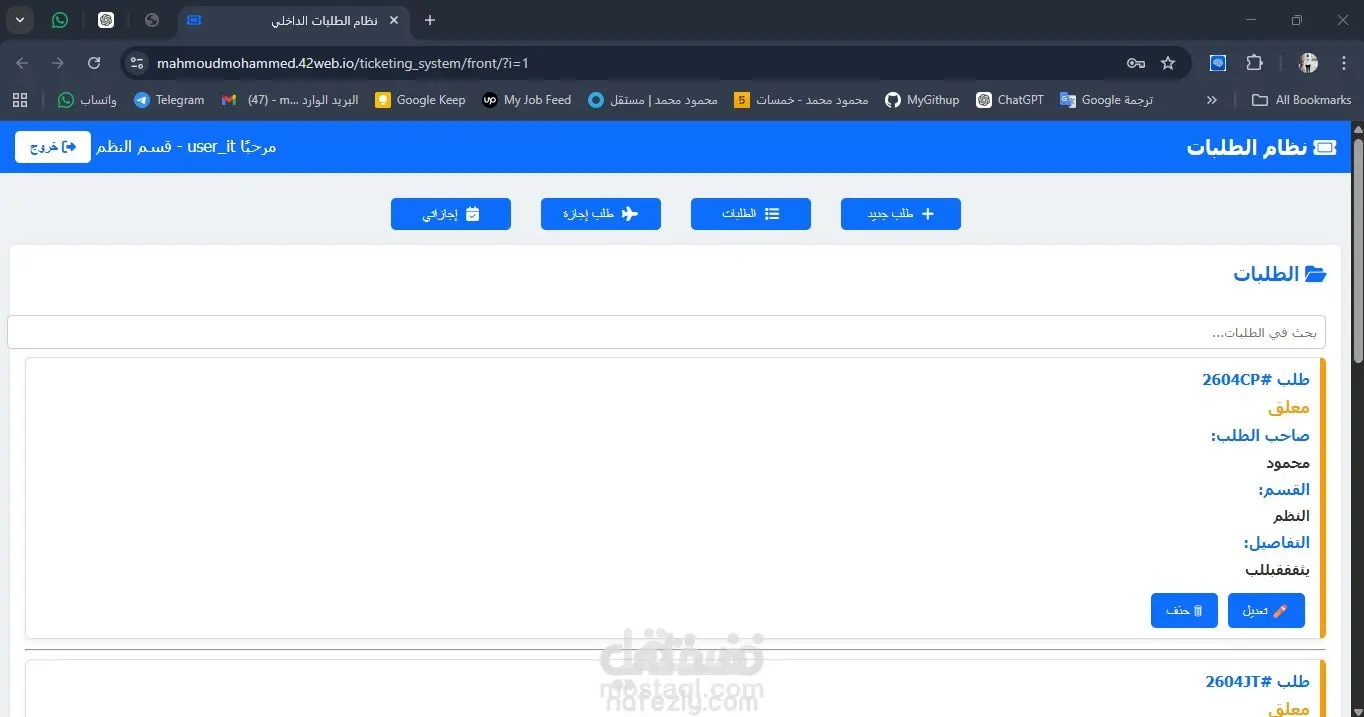Open the ChatGPT bookmark

[1010, 100]
